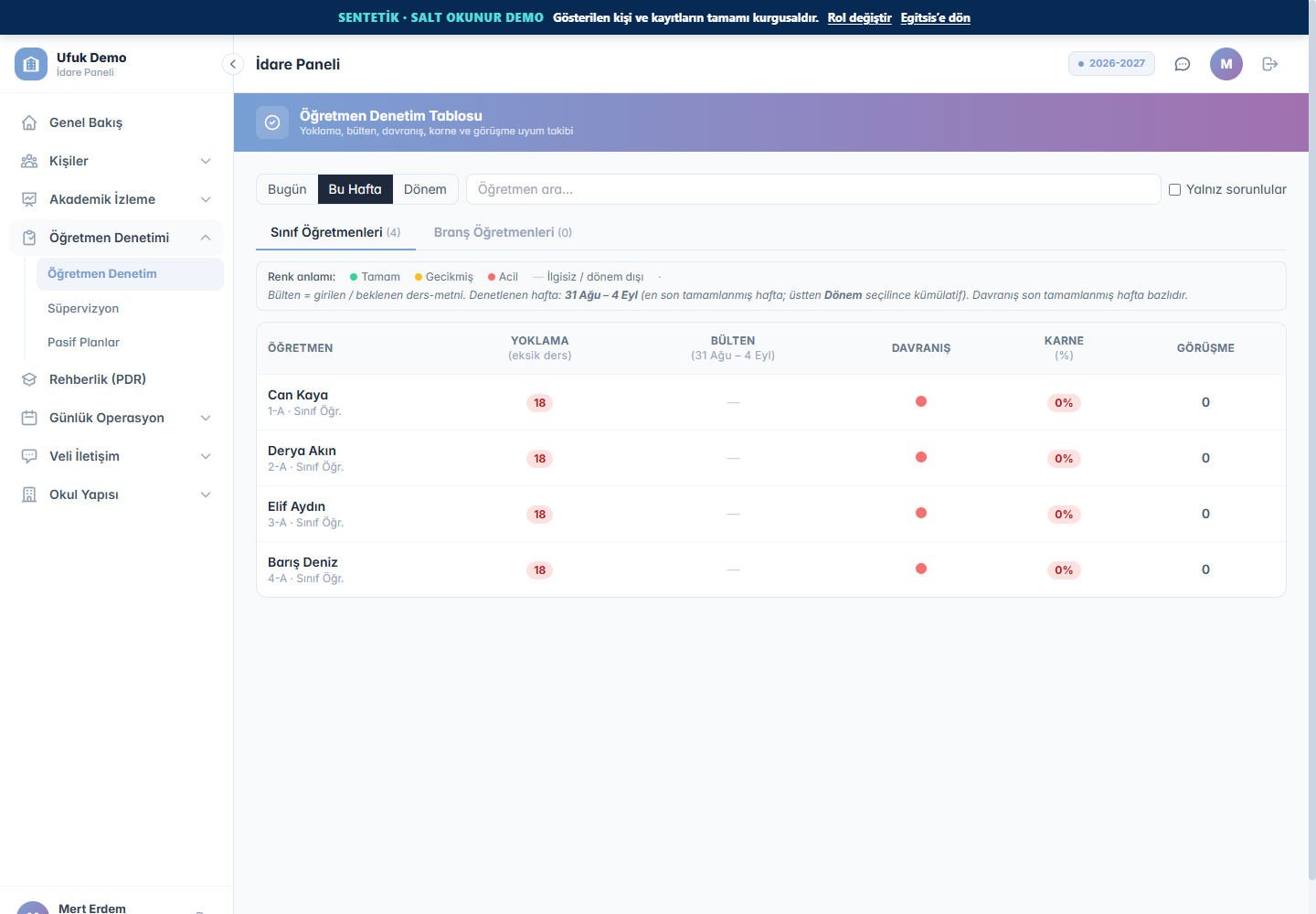Screen dimensions: 1316x914
Task: Open teacher Derya Akın's row name
Action: [x=302, y=451]
